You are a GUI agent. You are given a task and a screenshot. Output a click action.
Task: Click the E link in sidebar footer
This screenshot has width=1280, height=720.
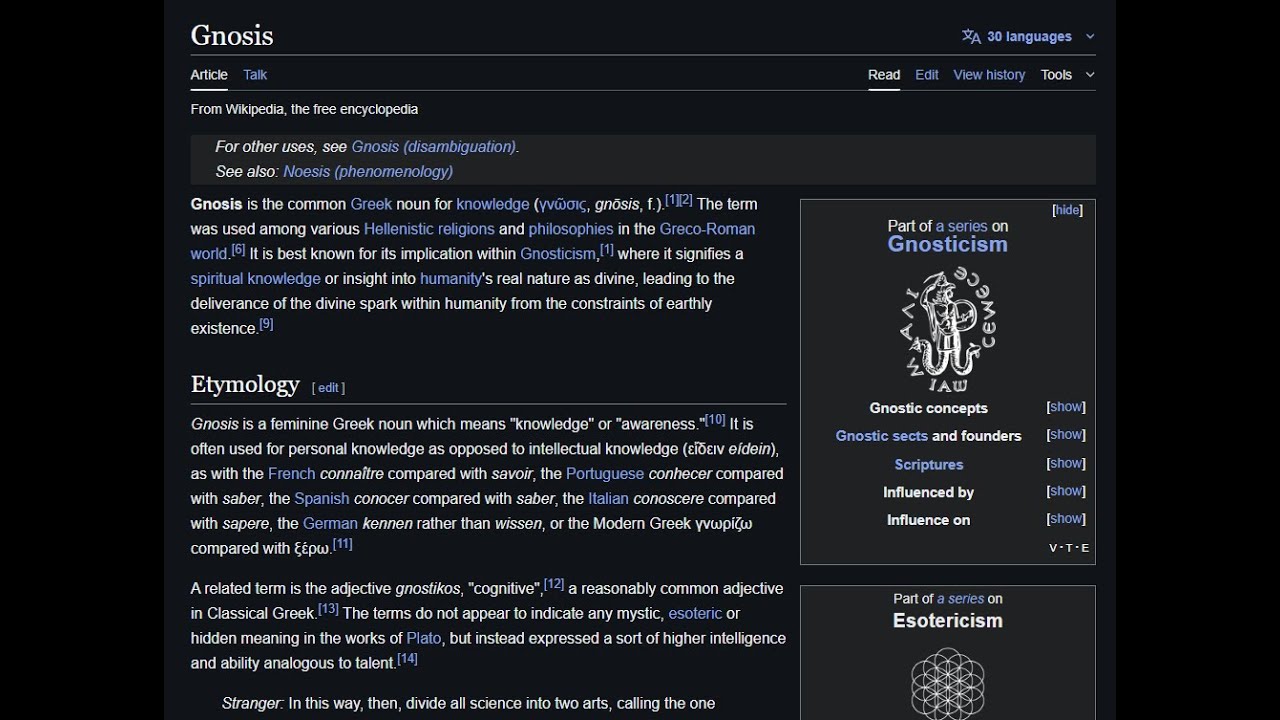click(1085, 548)
